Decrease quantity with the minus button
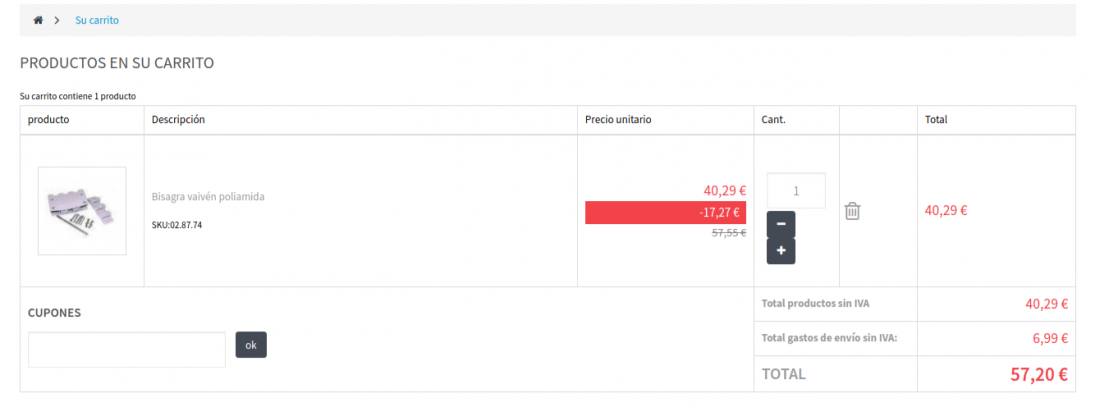 [x=781, y=225]
